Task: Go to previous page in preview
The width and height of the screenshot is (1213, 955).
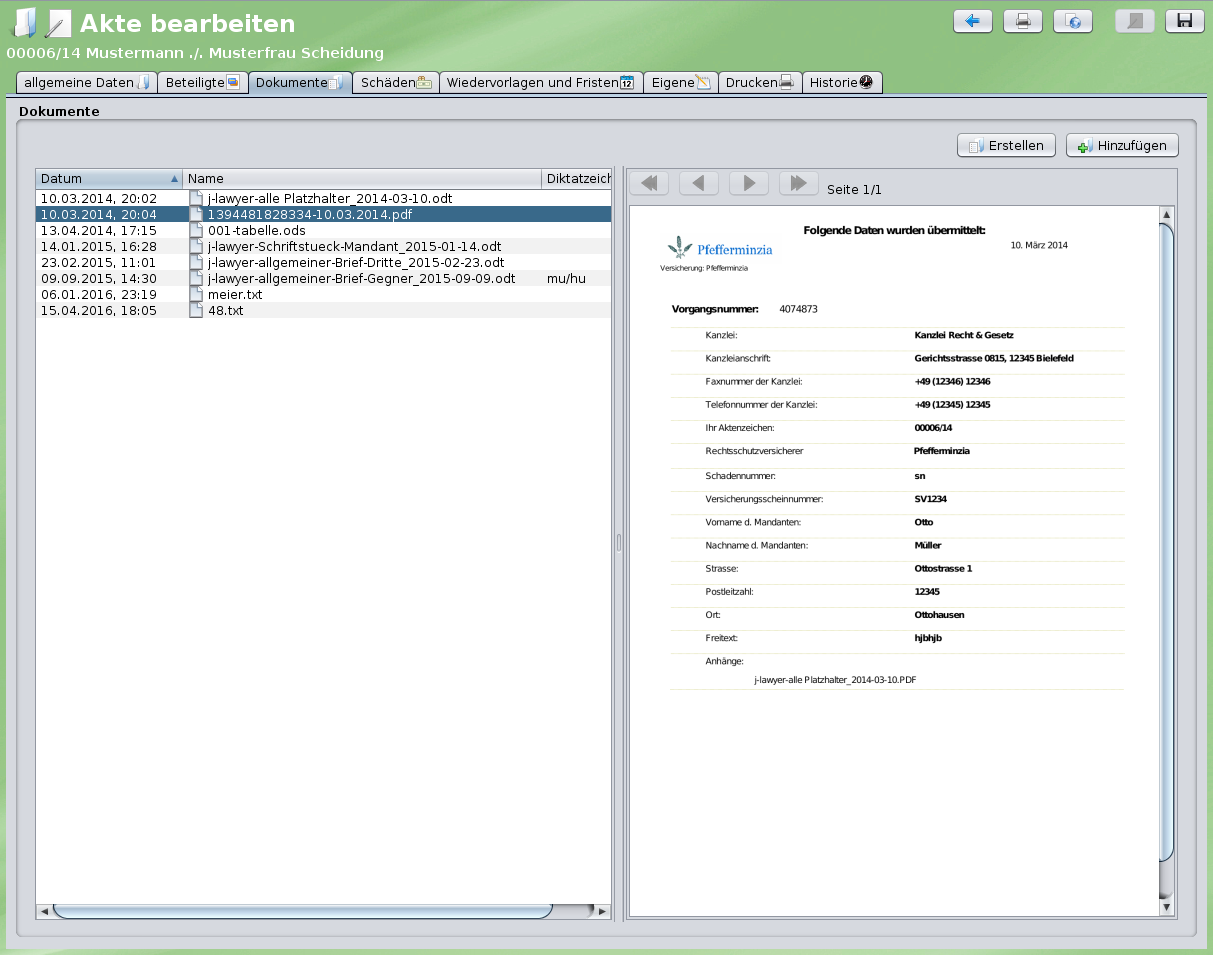Action: pyautogui.click(x=698, y=183)
